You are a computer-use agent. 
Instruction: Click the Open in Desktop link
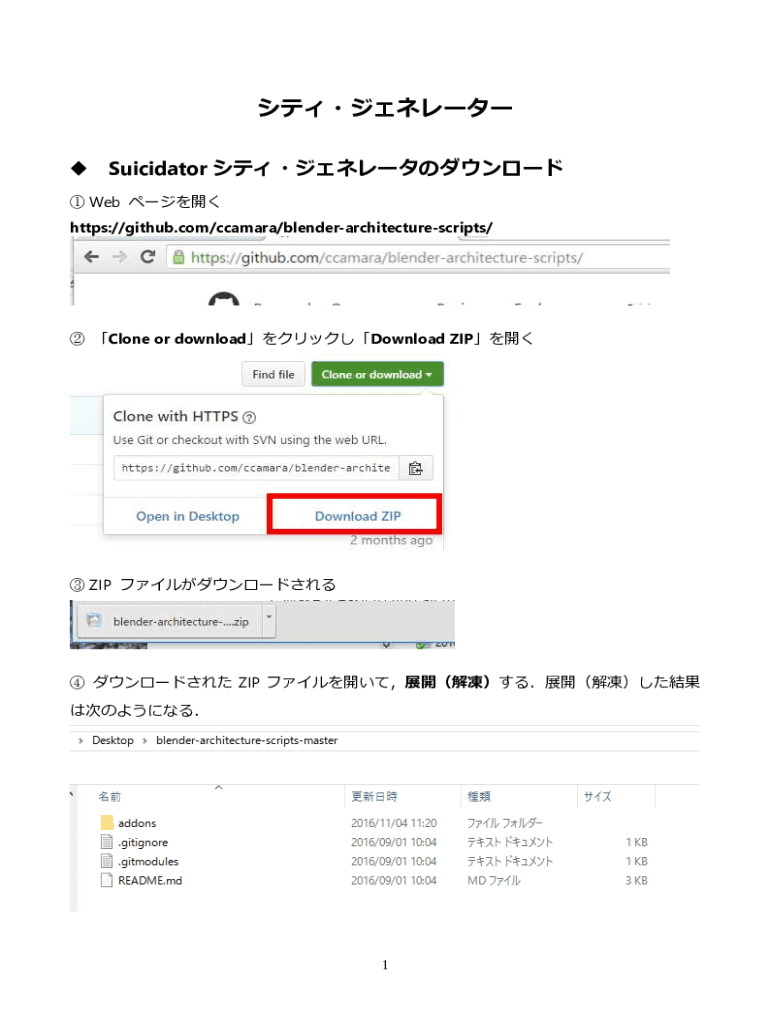point(188,516)
